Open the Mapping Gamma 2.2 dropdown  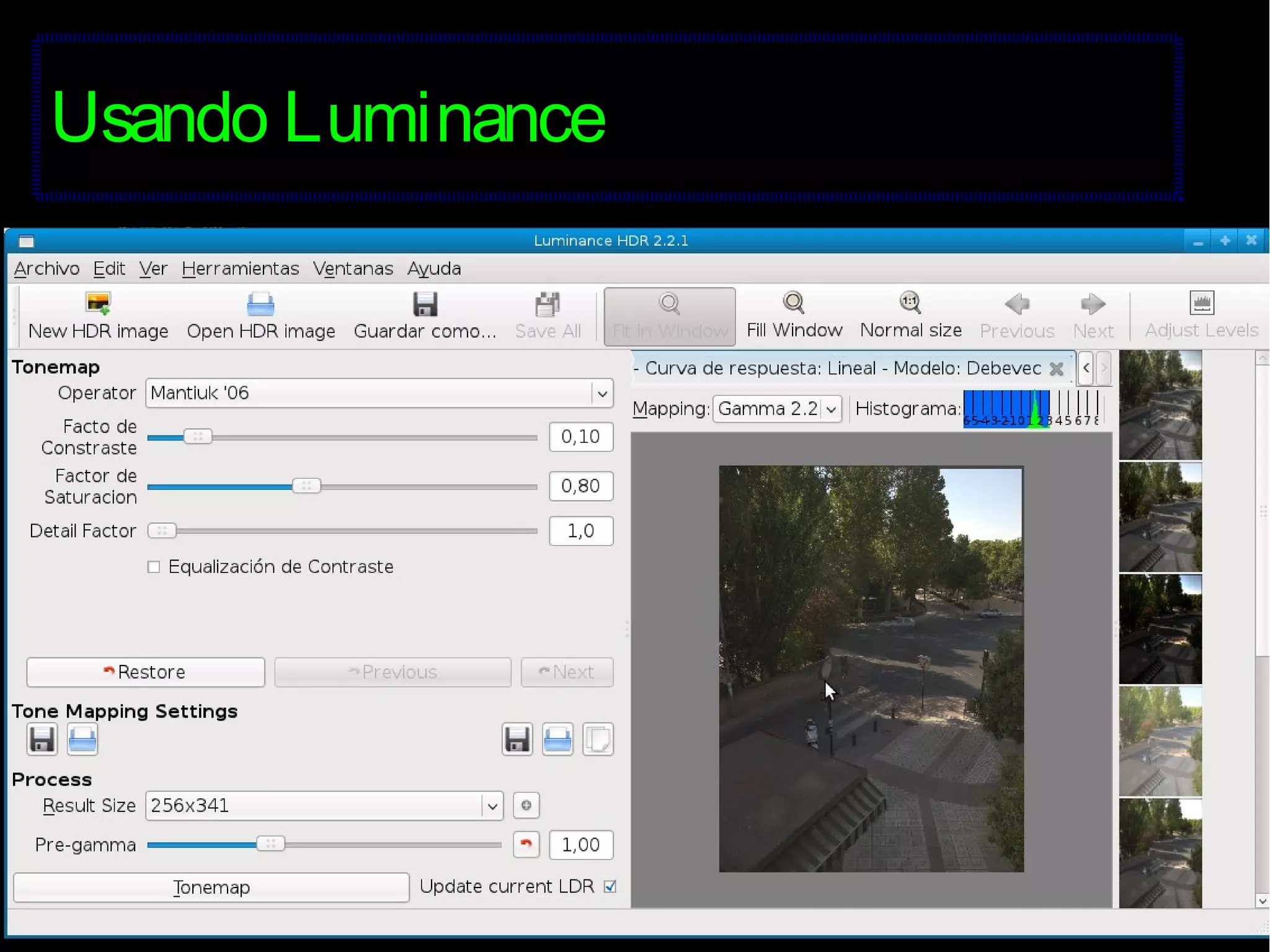point(830,409)
